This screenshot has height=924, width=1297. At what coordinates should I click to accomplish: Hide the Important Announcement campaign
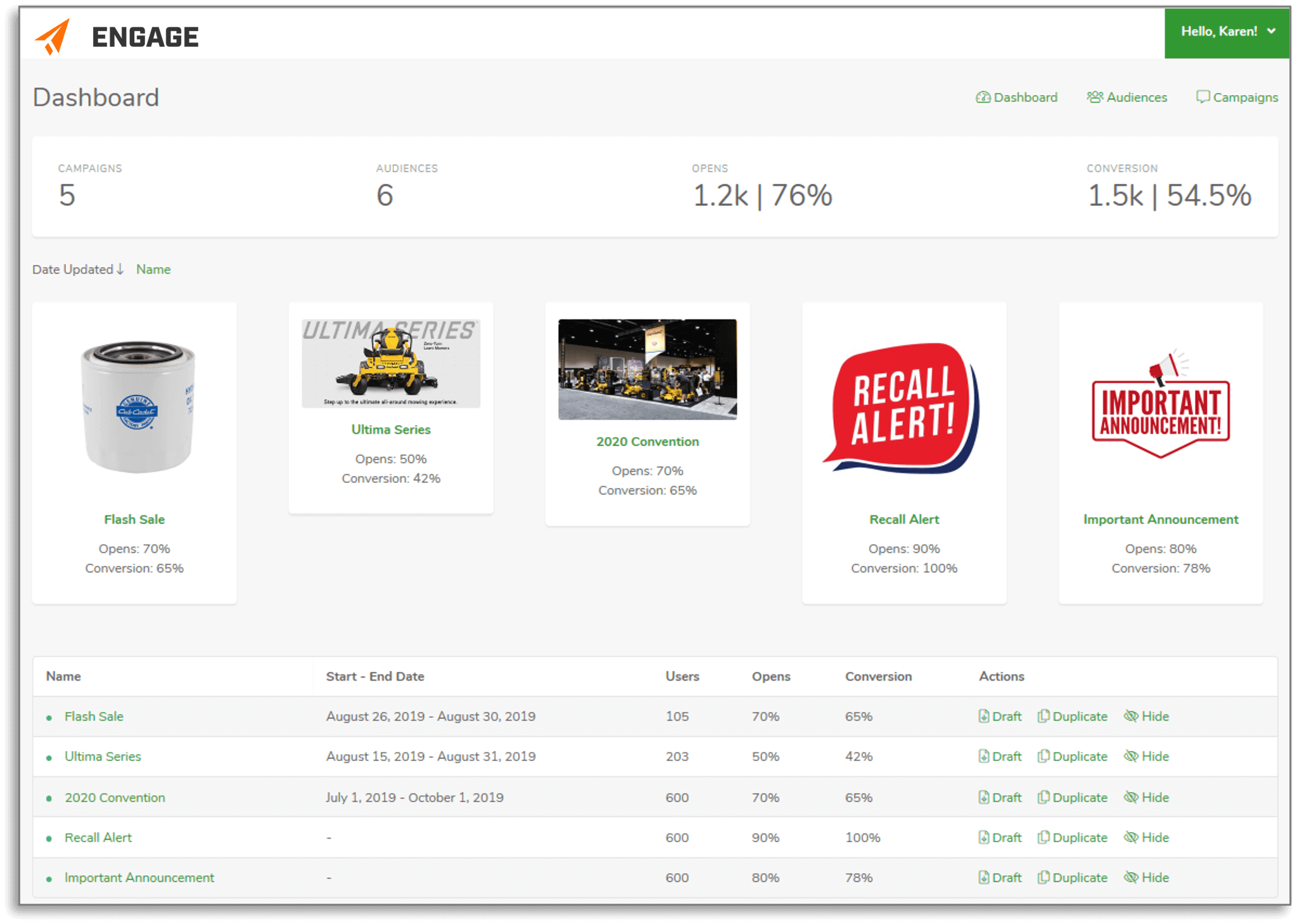tap(1146, 877)
